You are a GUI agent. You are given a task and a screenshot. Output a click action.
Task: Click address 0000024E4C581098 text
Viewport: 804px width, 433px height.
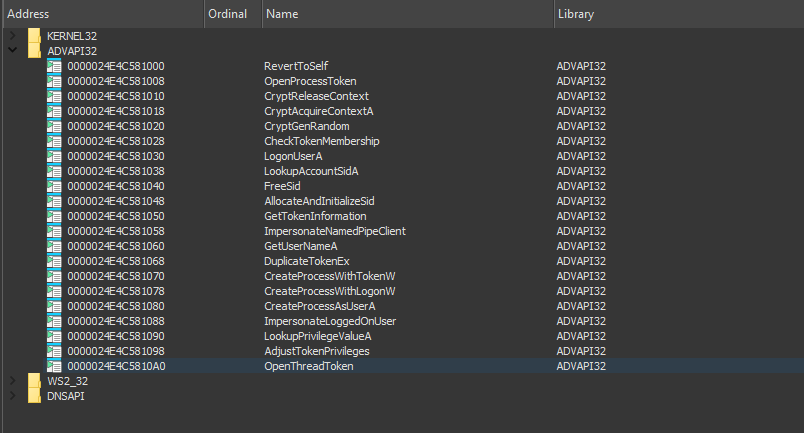(116, 351)
